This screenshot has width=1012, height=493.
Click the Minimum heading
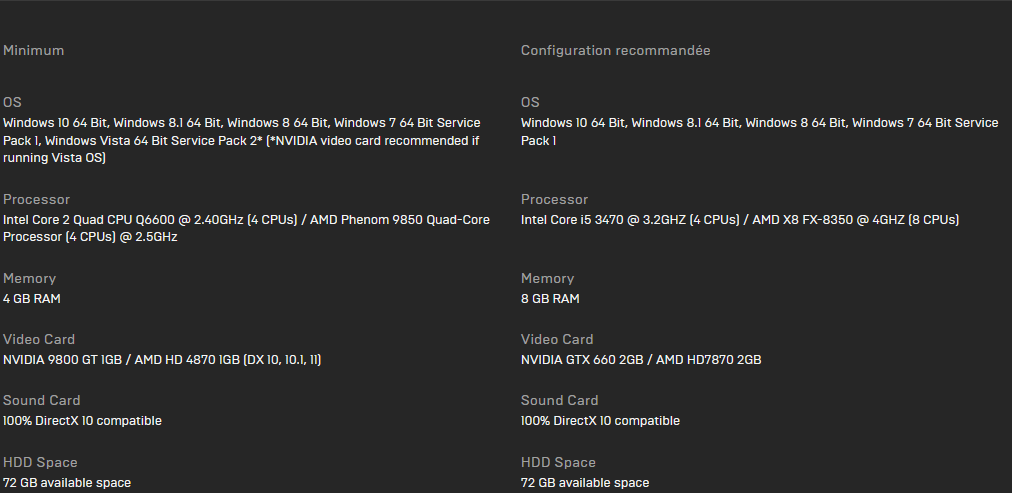click(34, 50)
